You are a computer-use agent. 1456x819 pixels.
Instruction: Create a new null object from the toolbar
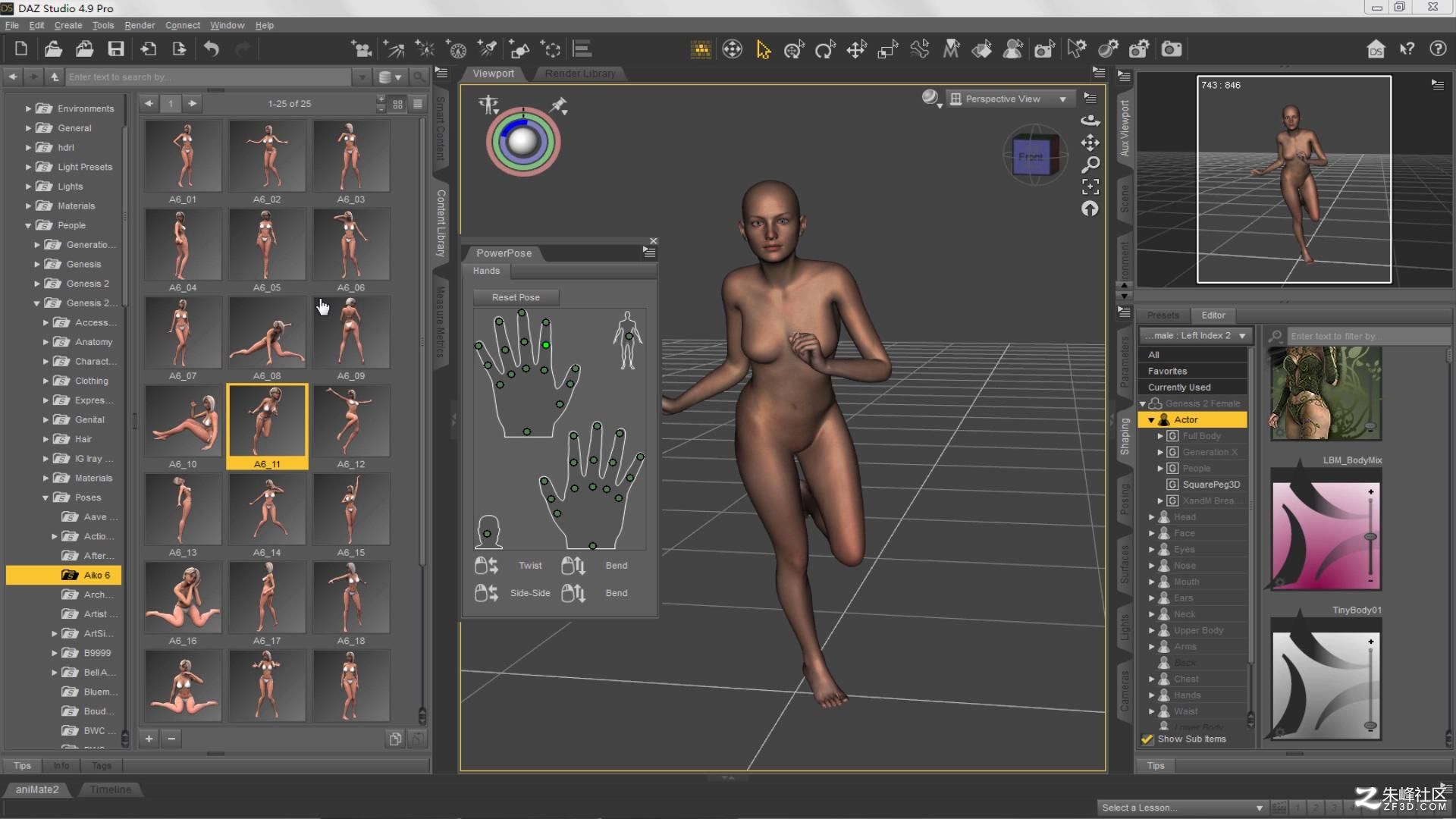click(x=551, y=49)
